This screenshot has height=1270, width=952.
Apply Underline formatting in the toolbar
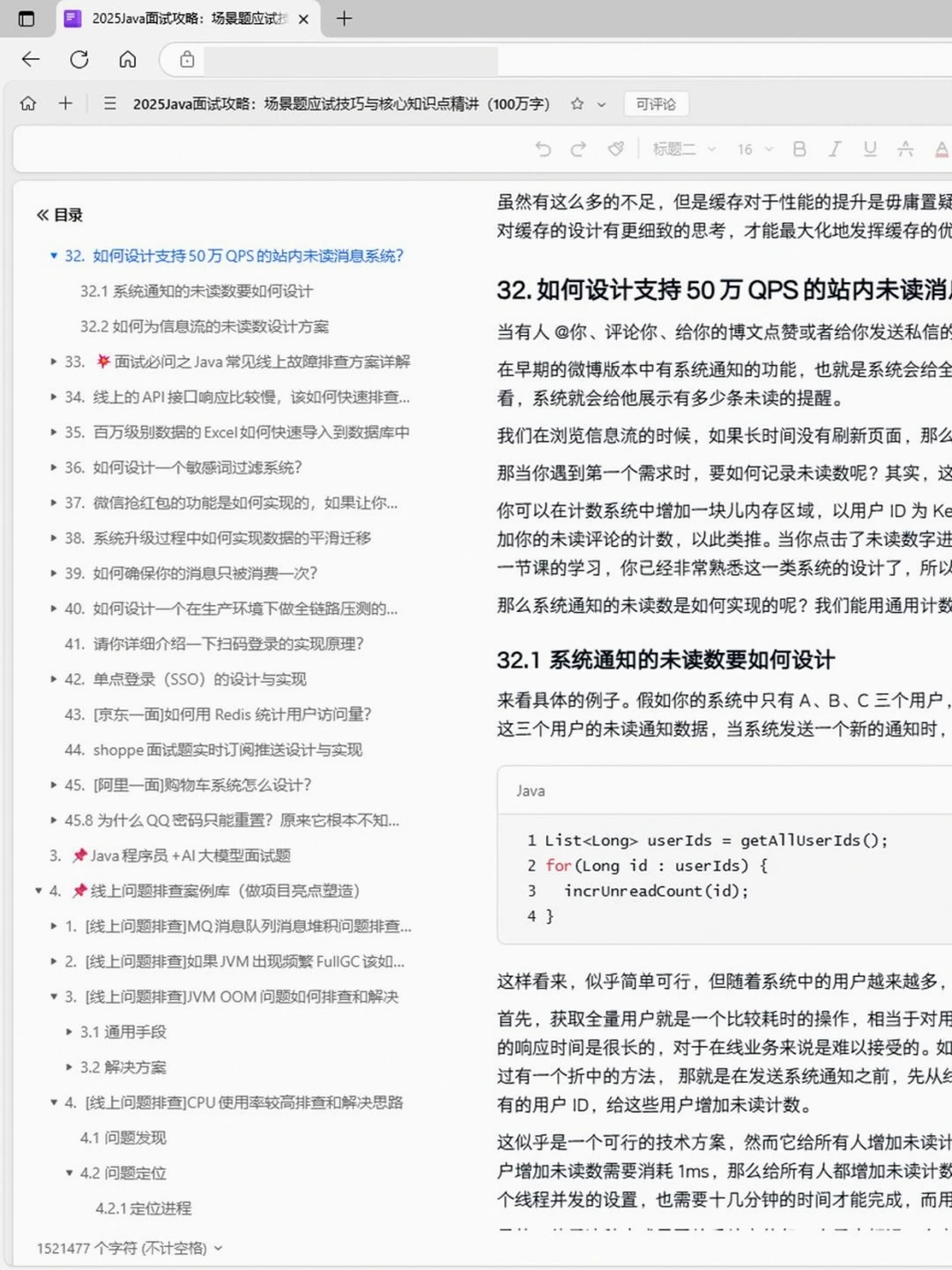pos(870,149)
